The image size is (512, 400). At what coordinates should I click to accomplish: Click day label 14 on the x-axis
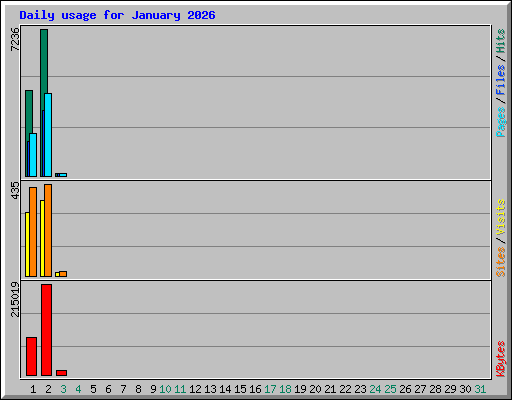[225, 389]
